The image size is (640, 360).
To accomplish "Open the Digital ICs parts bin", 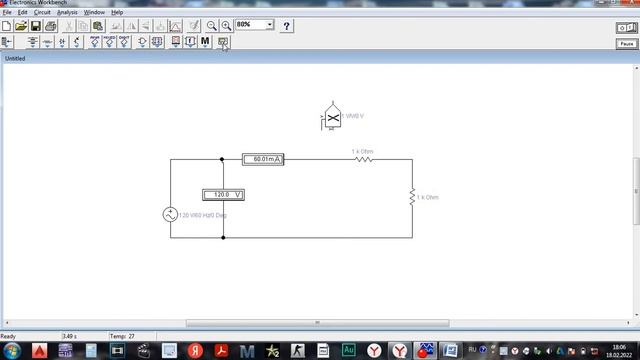I will click(x=124, y=42).
